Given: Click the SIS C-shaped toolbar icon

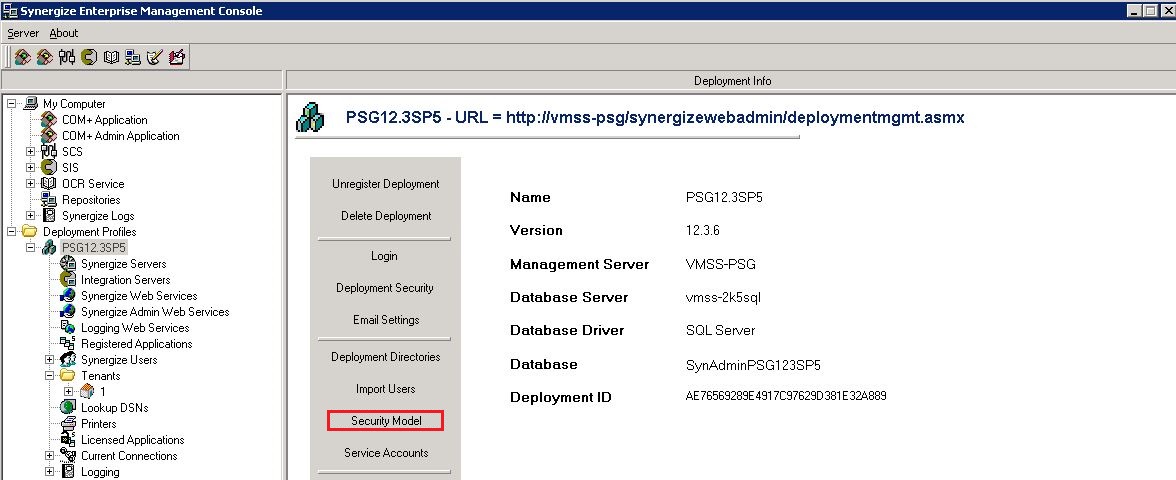Looking at the screenshot, I should click(x=89, y=57).
